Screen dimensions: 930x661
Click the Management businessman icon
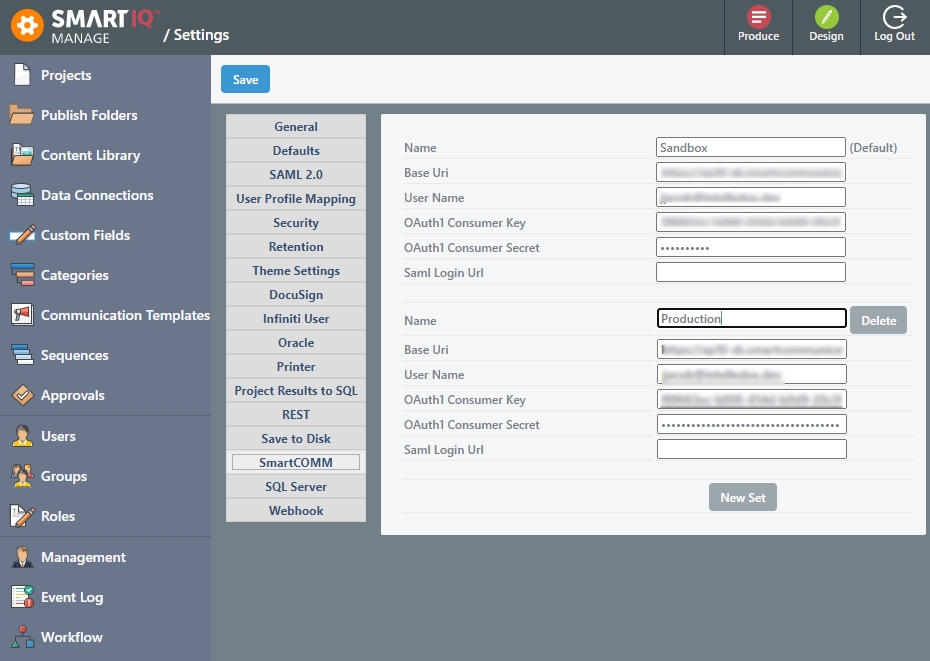pyautogui.click(x=22, y=557)
